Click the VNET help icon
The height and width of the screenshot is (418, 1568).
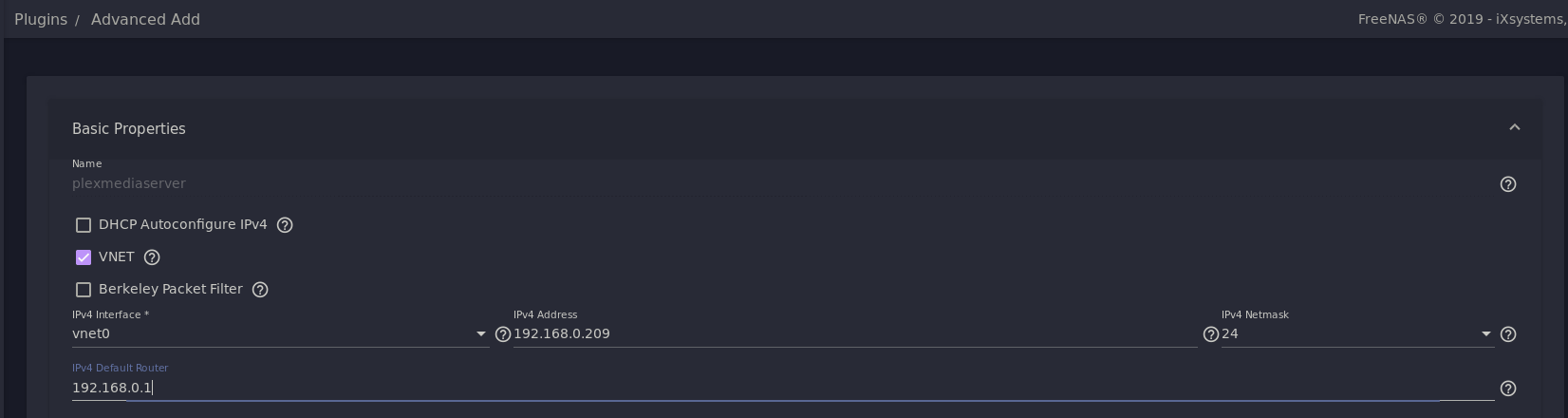(152, 257)
